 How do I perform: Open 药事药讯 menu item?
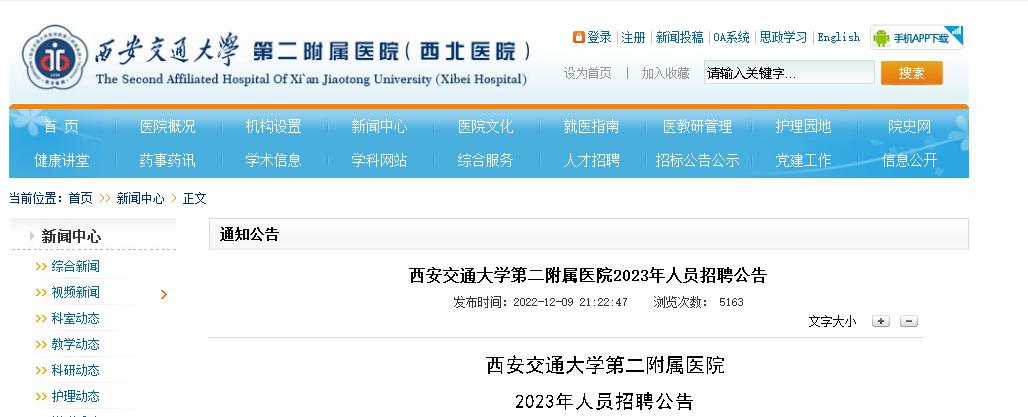168,160
